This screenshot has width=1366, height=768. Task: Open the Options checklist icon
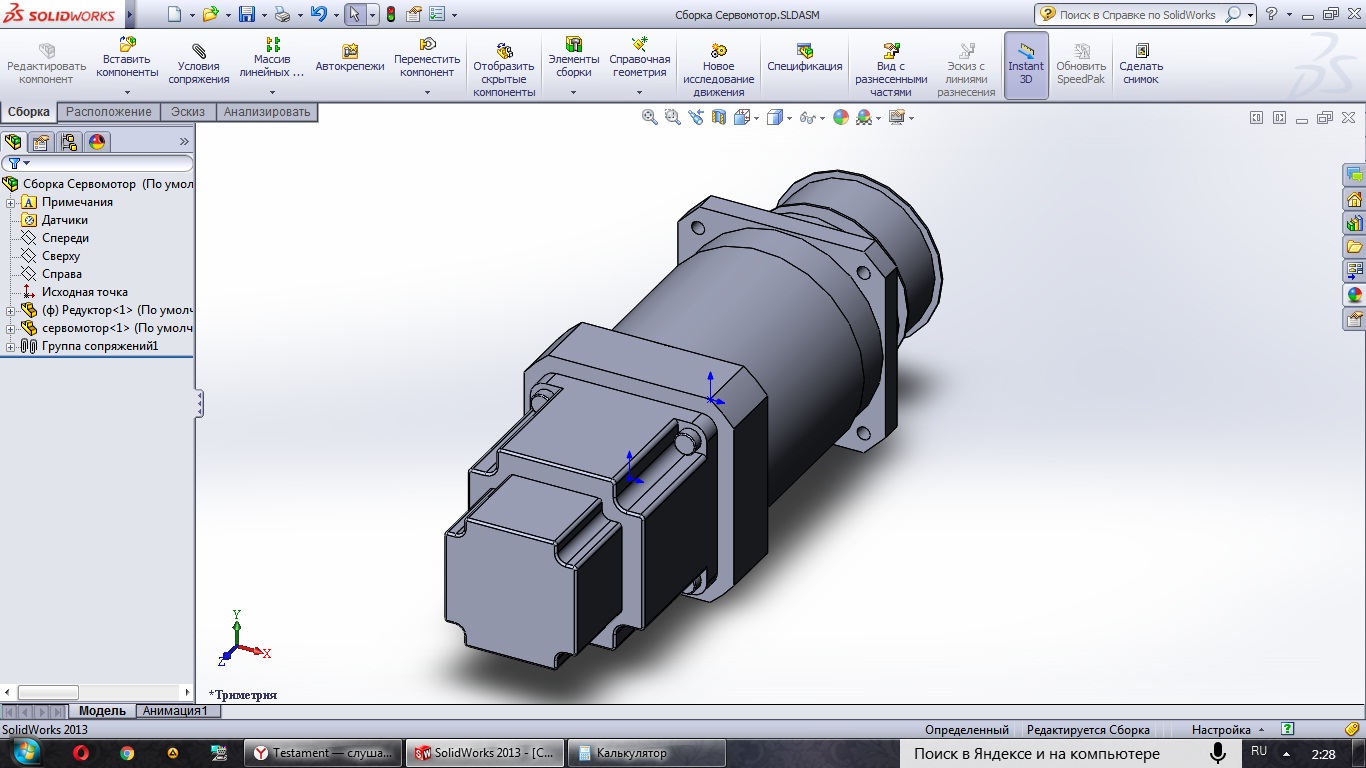[436, 14]
